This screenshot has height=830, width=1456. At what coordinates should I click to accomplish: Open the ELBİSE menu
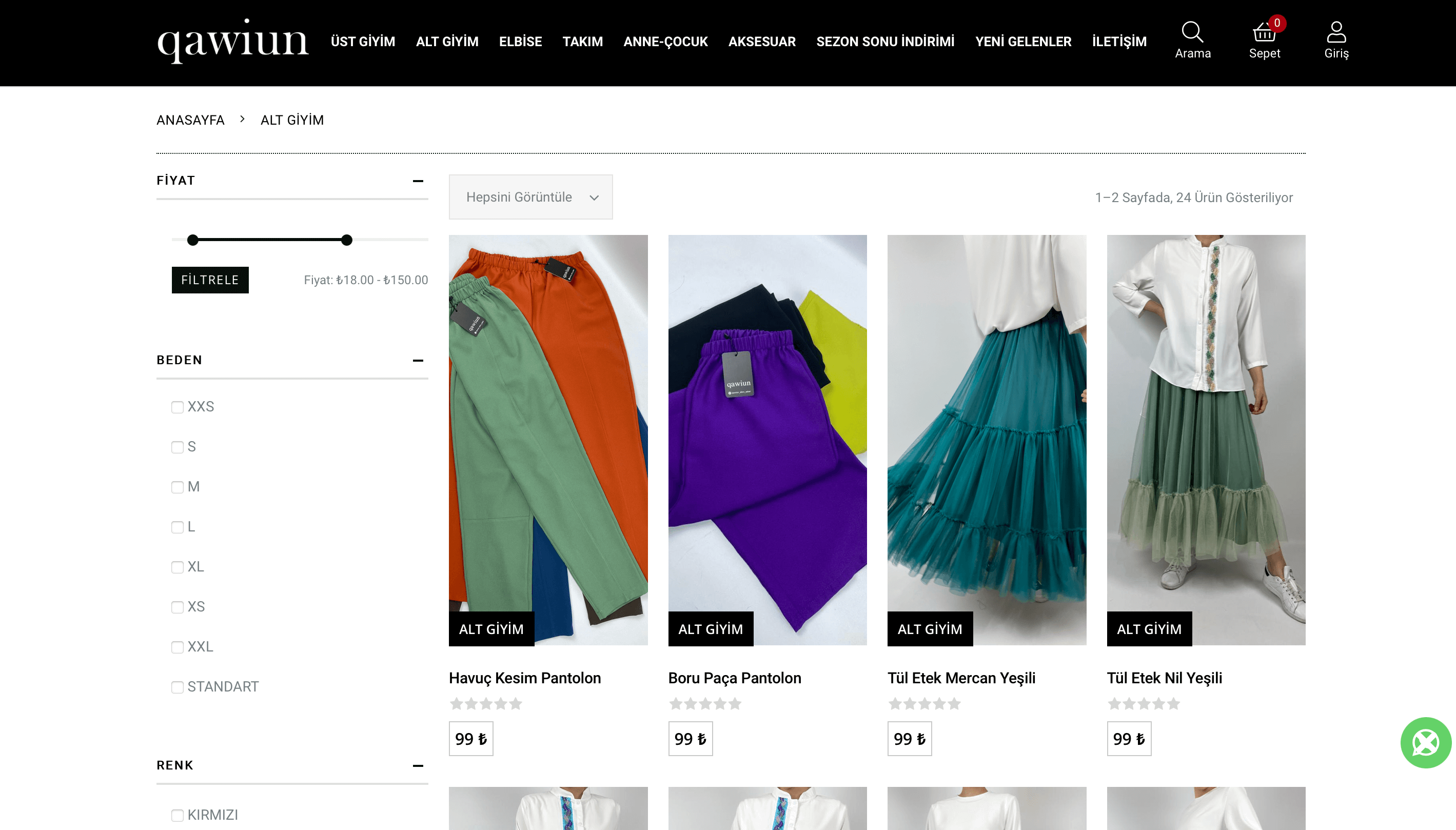(x=520, y=42)
